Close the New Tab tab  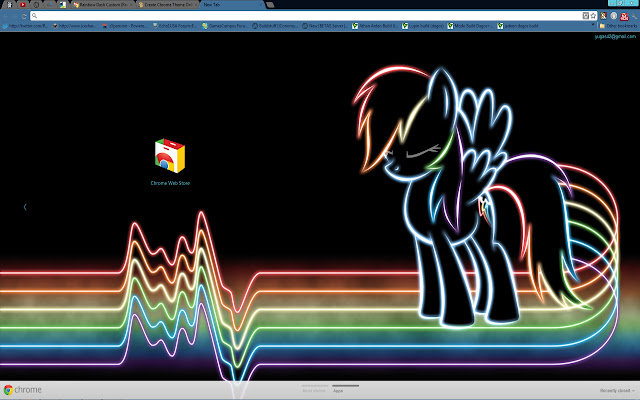tap(260, 5)
